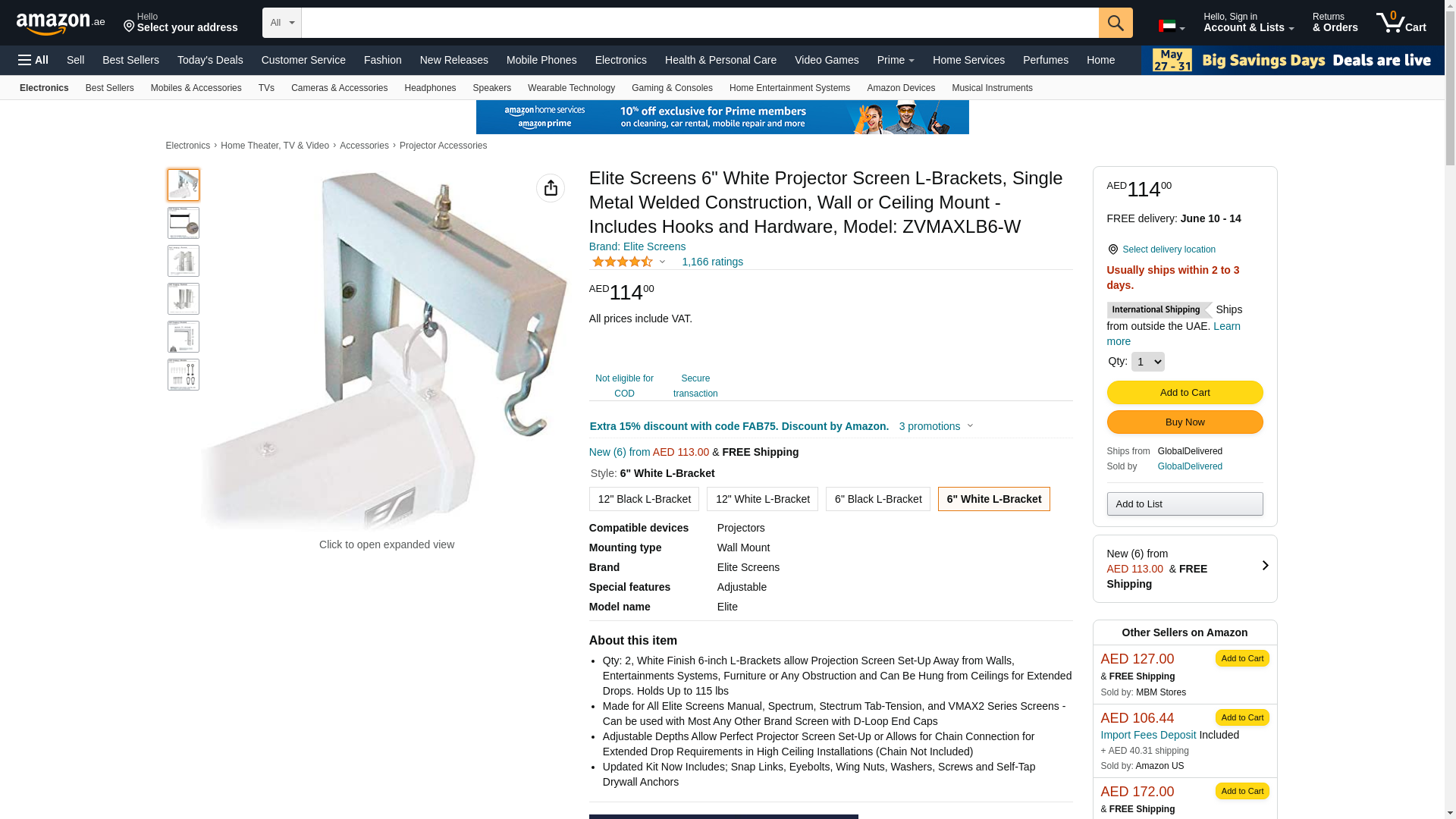The image size is (1456, 819).
Task: Click inside the search input field
Action: 700,23
